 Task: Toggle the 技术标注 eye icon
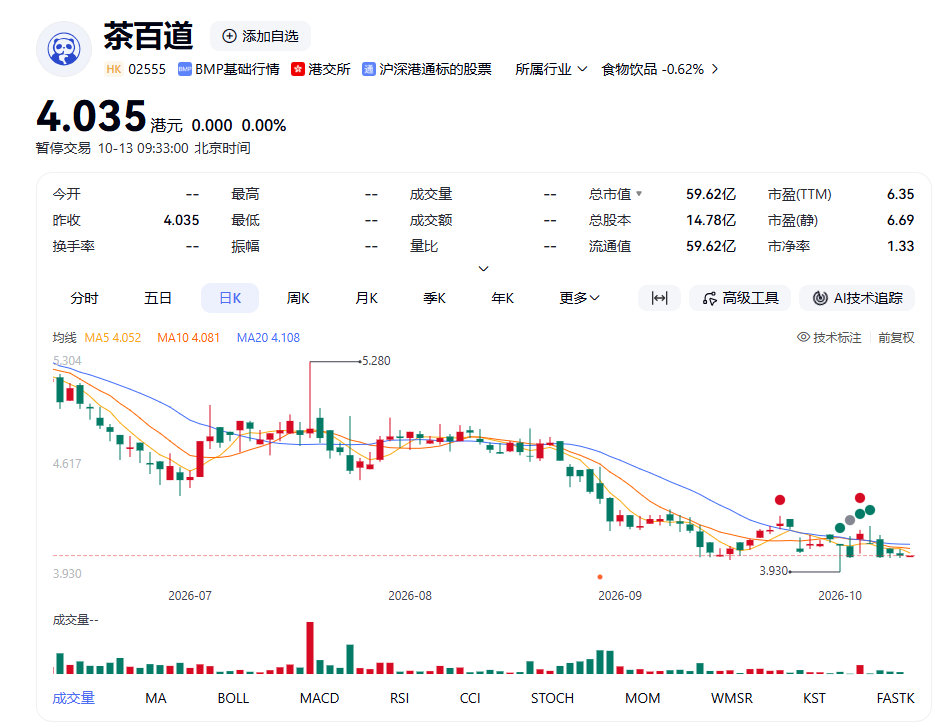click(x=803, y=338)
